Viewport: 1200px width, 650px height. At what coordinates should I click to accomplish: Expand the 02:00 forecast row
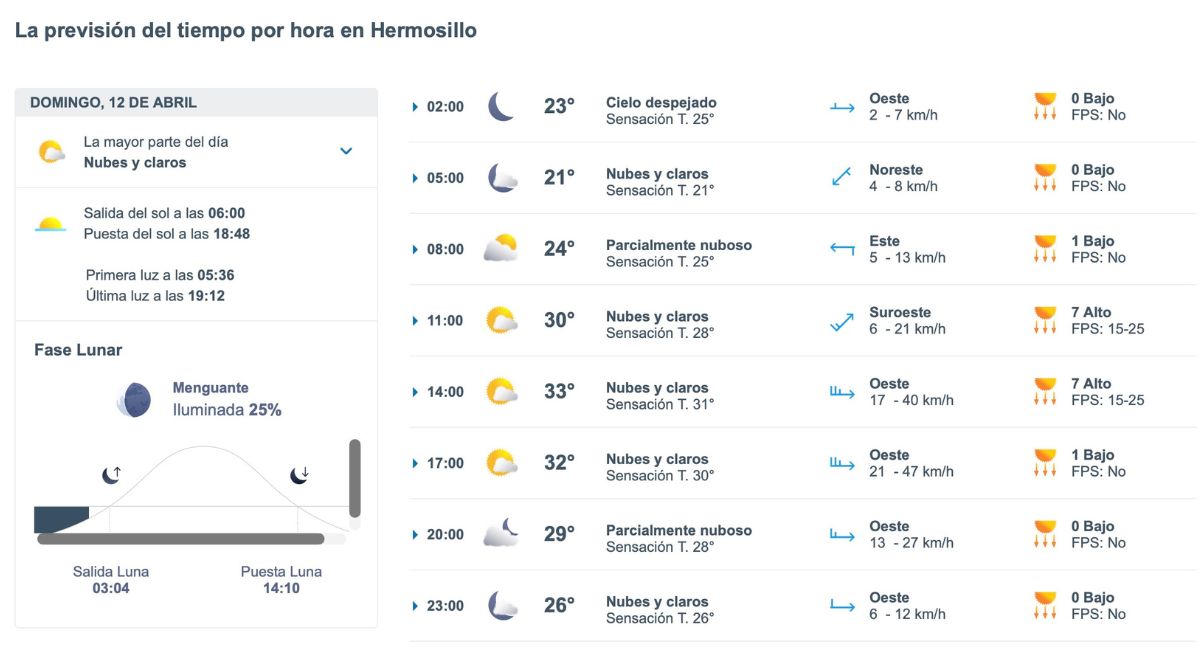coord(413,105)
